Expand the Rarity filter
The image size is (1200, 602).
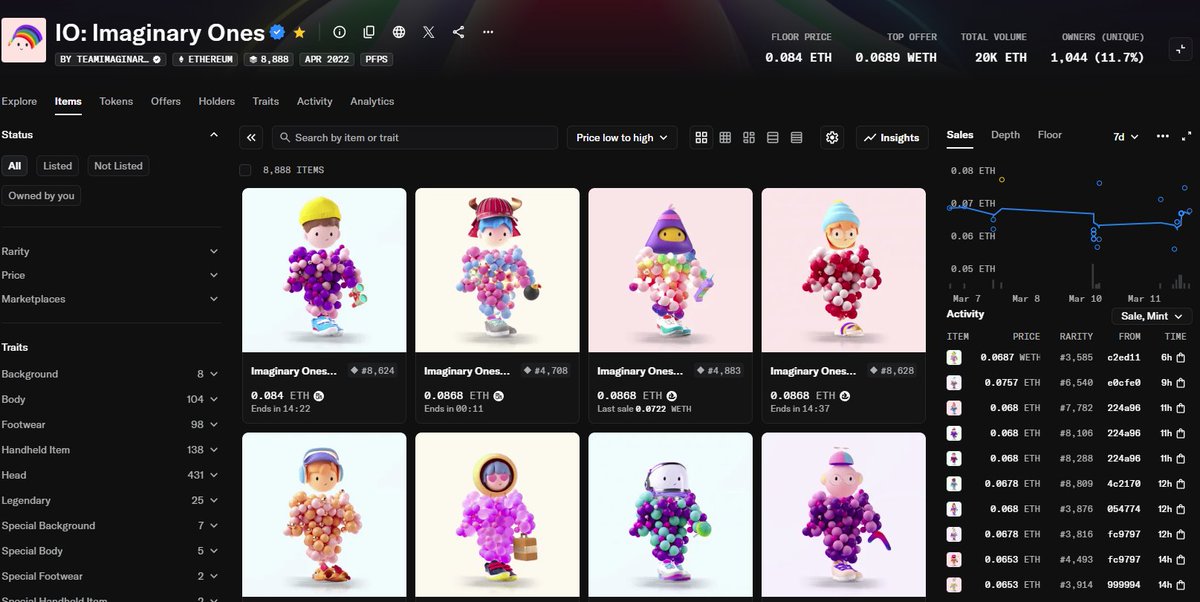click(x=110, y=252)
